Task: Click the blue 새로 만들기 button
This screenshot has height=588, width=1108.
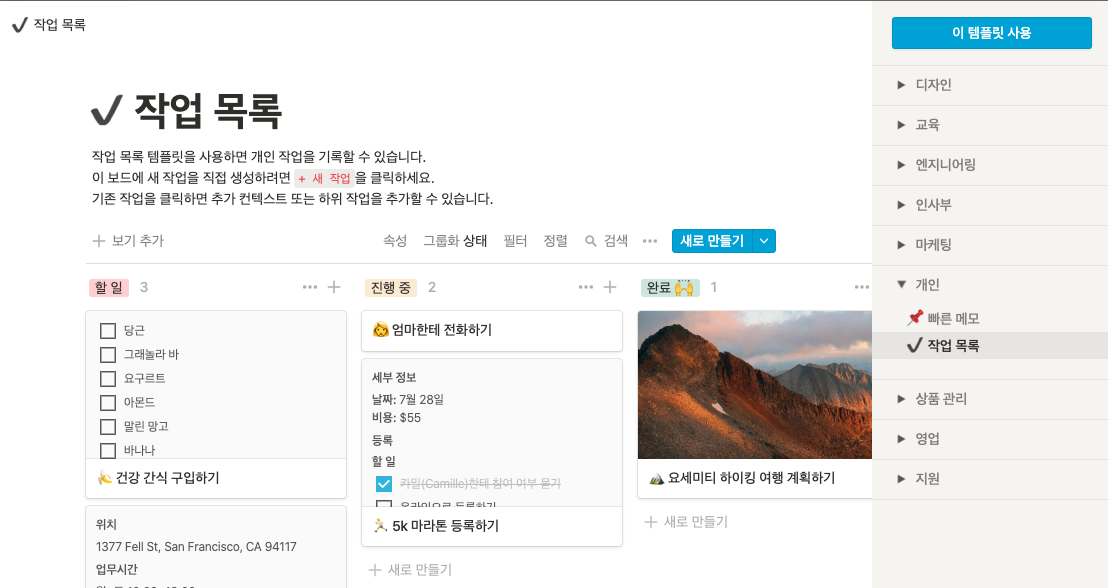Action: 712,241
